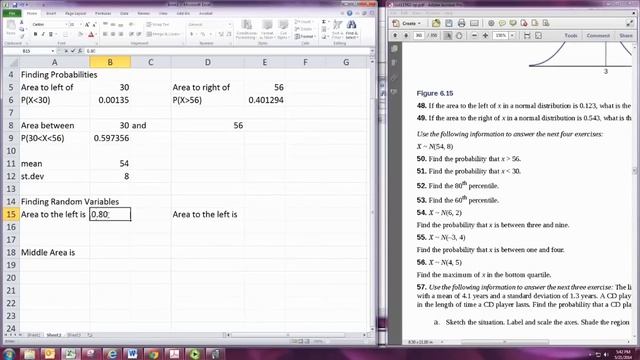Click the Save icon in Acrobat toolbar
Screen dimensions: 640x360
click(x=449, y=23)
